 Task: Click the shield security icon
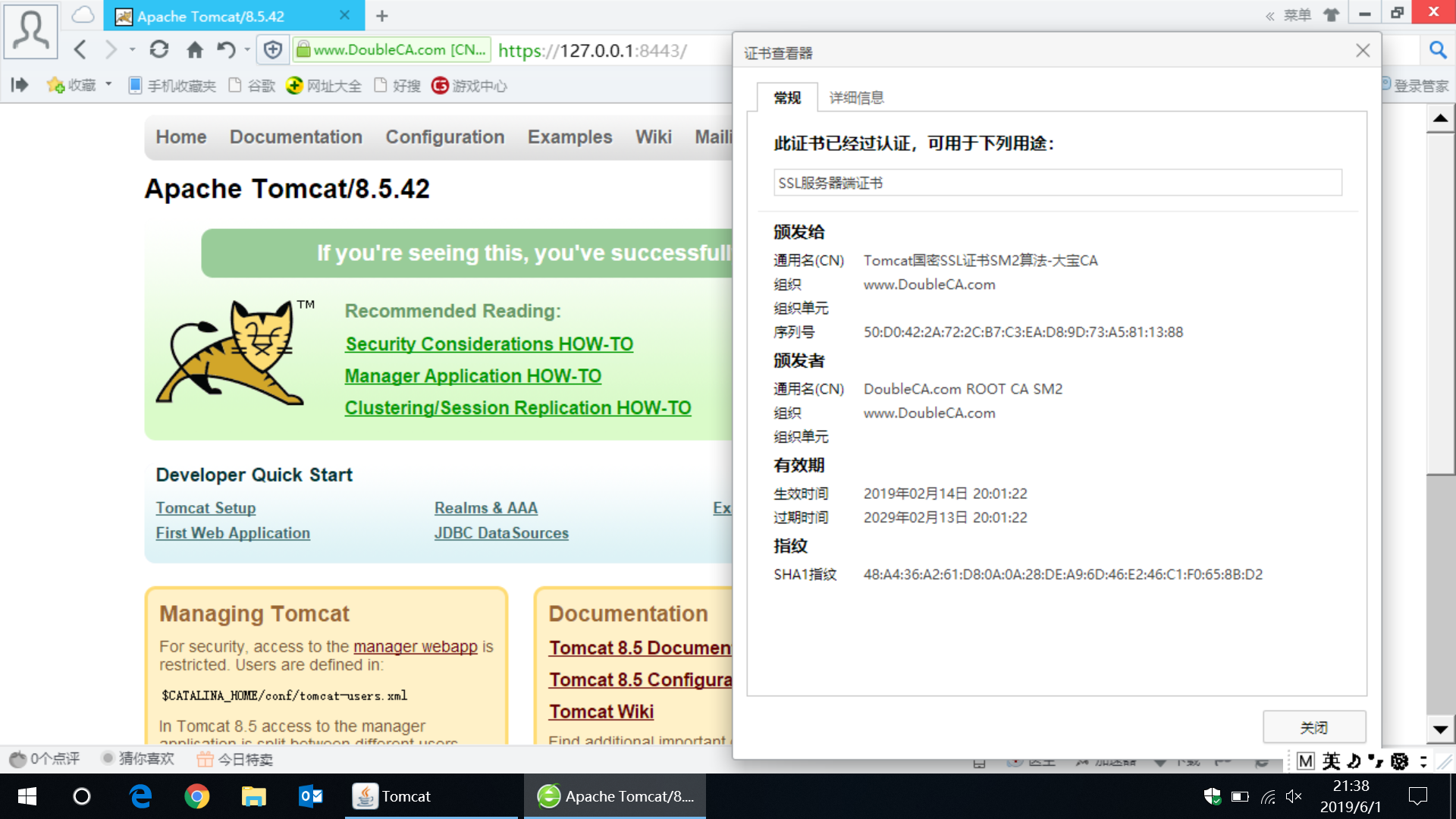[272, 50]
